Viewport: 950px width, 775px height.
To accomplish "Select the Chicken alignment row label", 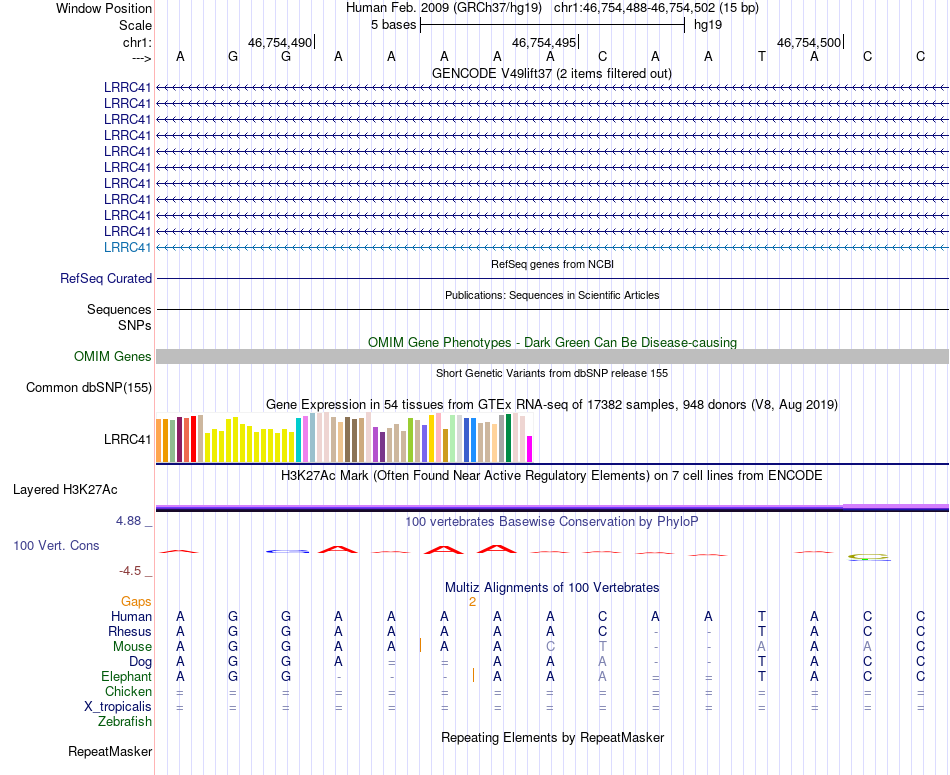I will [128, 691].
